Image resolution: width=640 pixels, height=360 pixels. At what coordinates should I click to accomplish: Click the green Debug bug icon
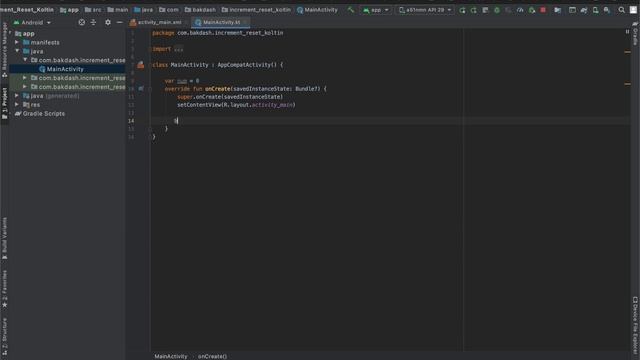click(x=497, y=10)
